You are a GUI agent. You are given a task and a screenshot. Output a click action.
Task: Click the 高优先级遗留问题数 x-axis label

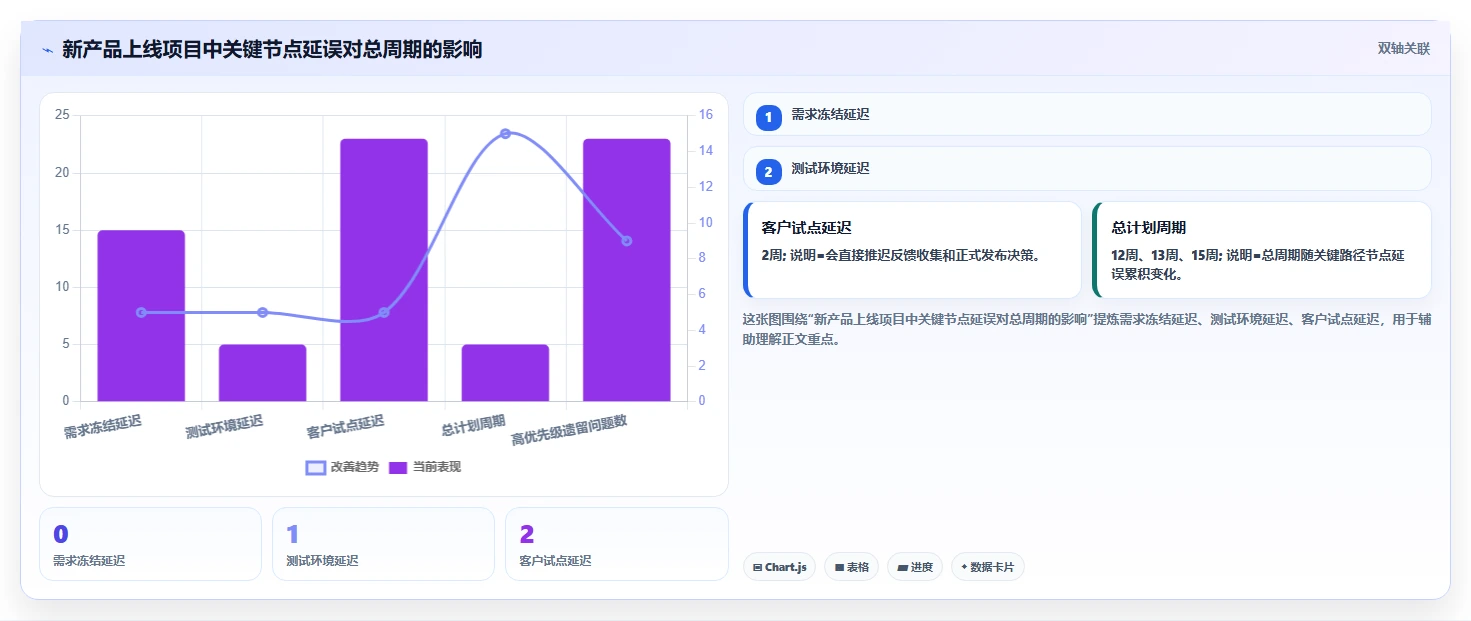pyautogui.click(x=570, y=430)
